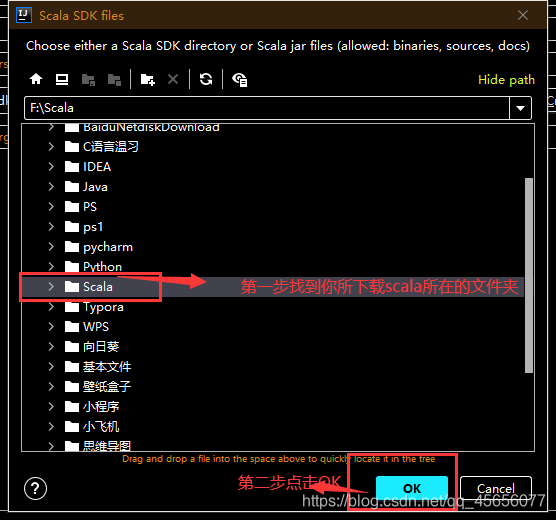Select the C语言温习 folder

pyautogui.click(x=101, y=146)
